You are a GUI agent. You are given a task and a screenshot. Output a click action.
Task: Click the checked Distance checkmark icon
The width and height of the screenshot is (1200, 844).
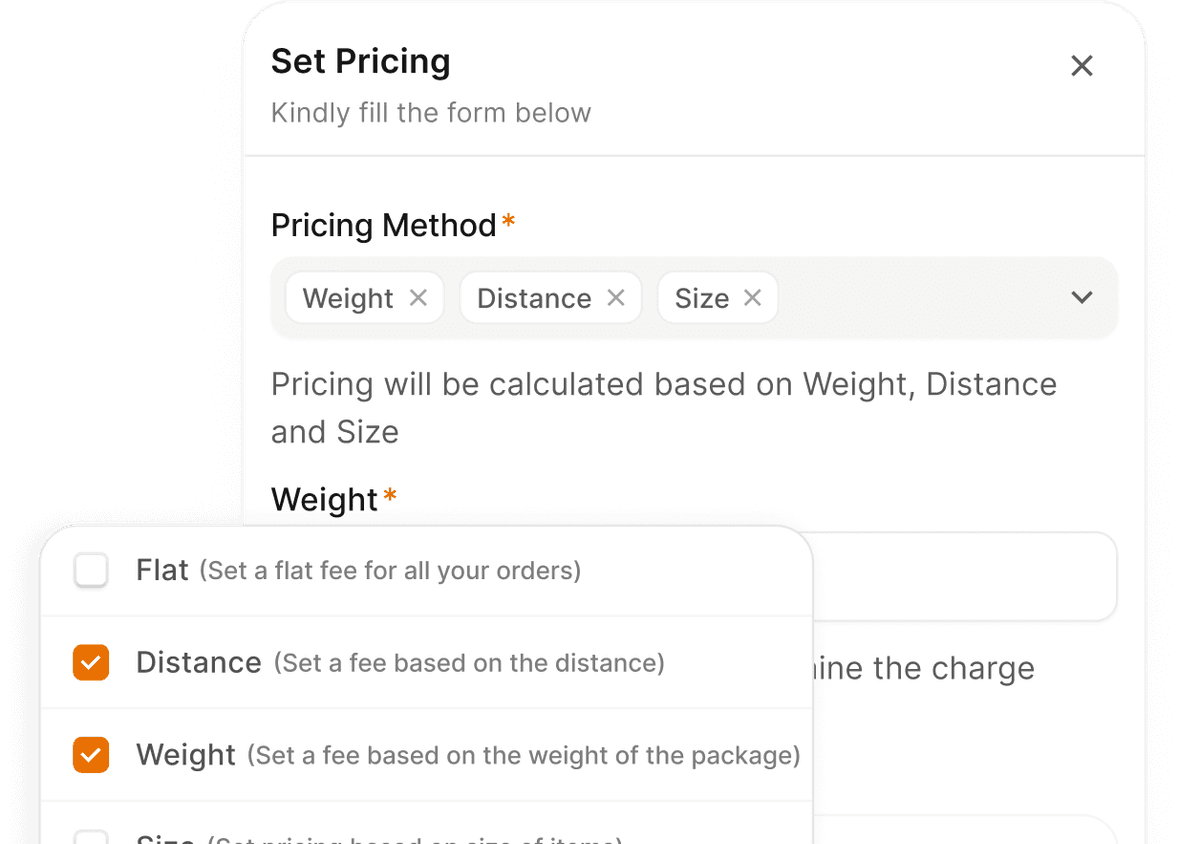(91, 662)
